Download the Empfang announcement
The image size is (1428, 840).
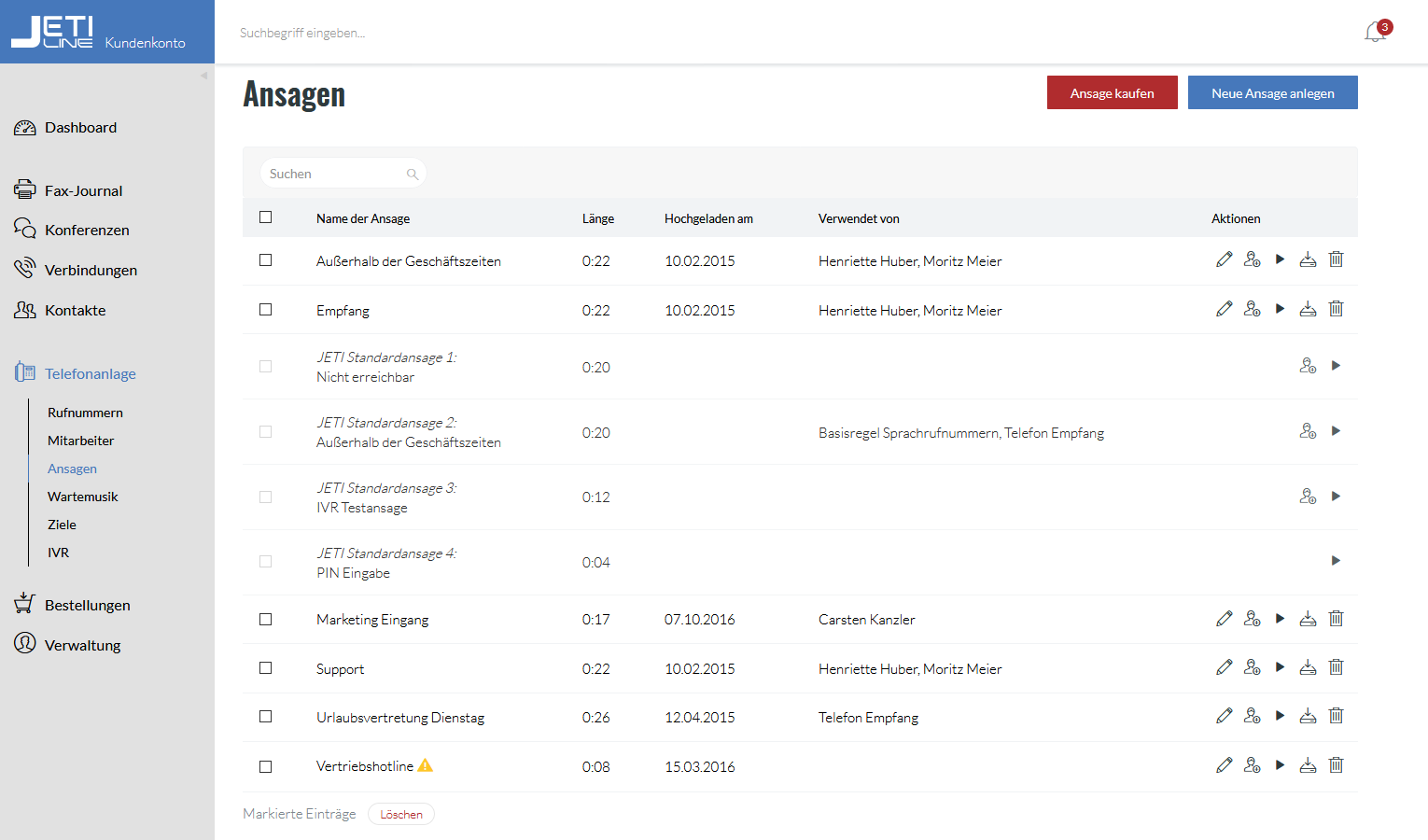(1309, 309)
